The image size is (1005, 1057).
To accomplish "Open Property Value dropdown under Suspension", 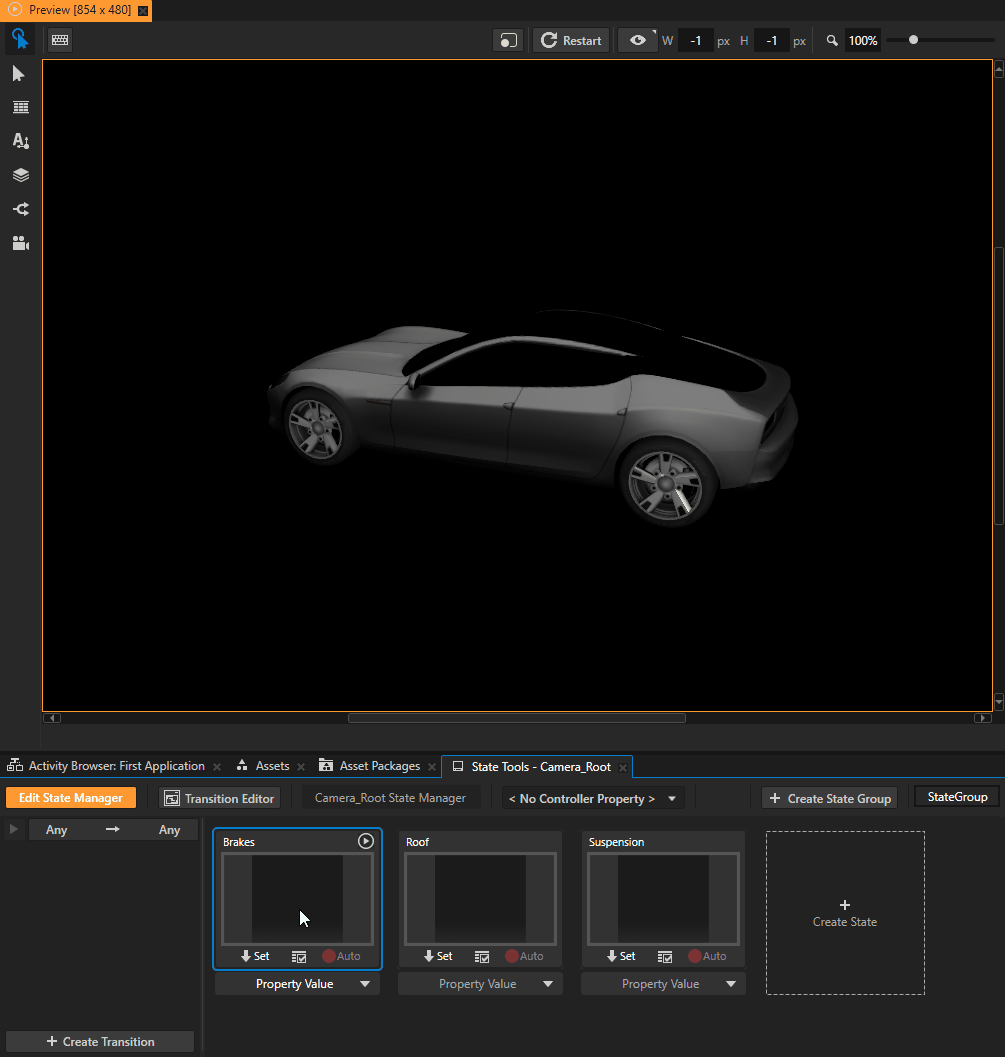I will [662, 983].
